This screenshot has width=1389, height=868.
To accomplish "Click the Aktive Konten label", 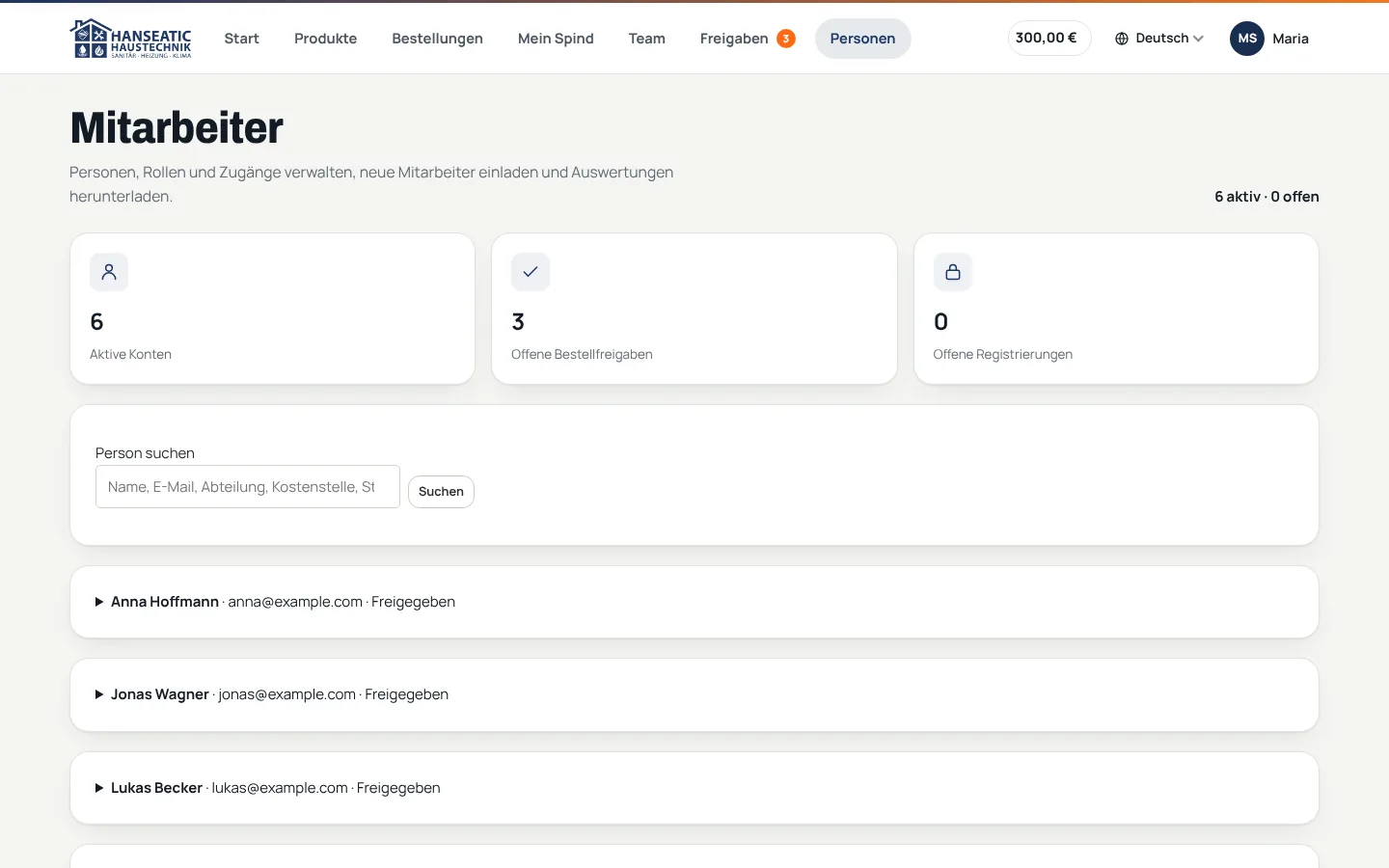I will click(130, 354).
